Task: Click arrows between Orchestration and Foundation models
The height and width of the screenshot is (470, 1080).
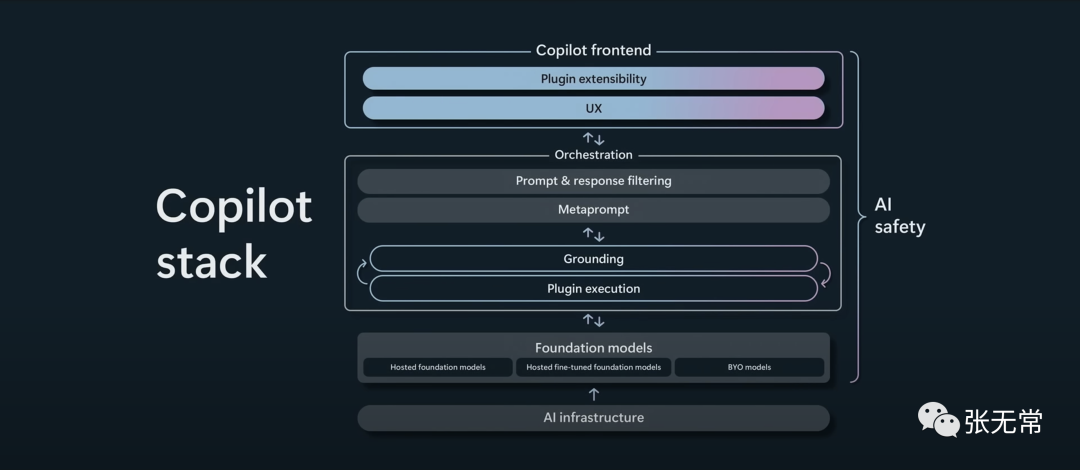Action: pos(593,320)
